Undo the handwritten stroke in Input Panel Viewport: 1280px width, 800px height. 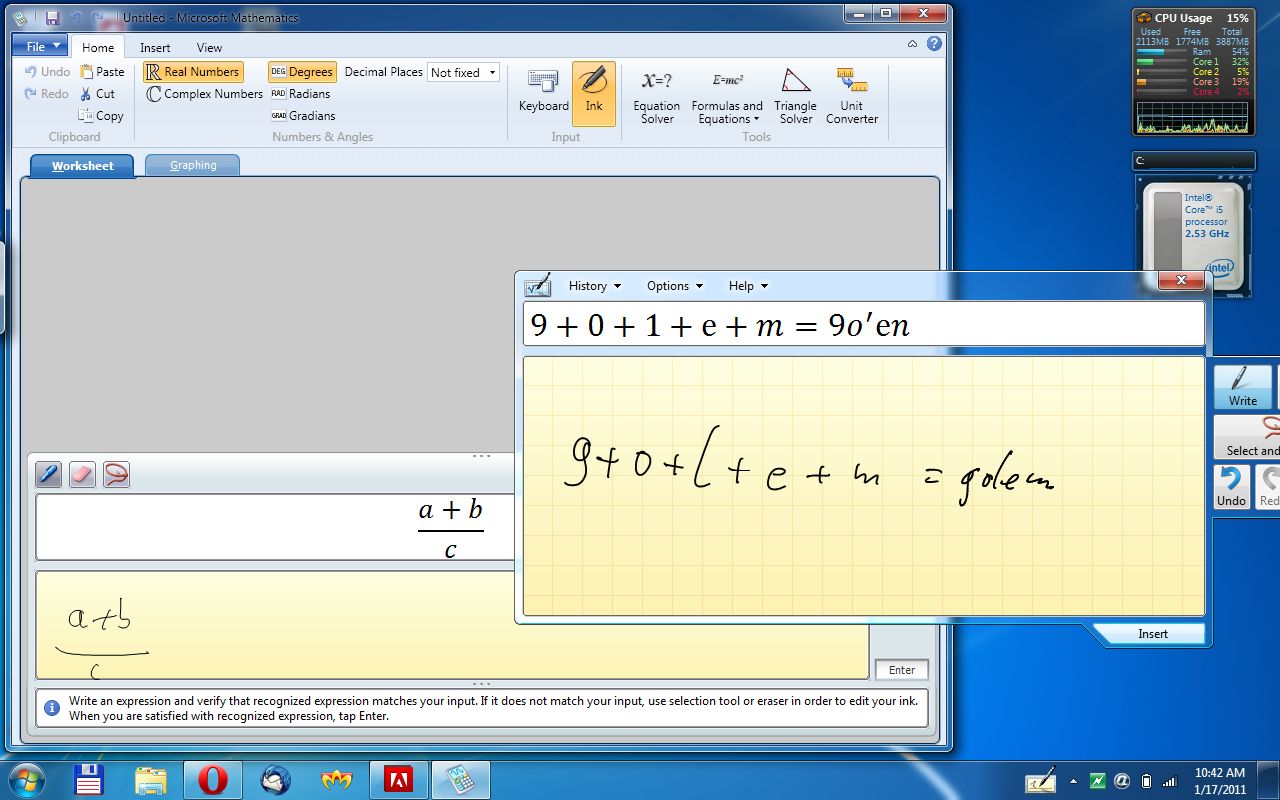(1231, 487)
